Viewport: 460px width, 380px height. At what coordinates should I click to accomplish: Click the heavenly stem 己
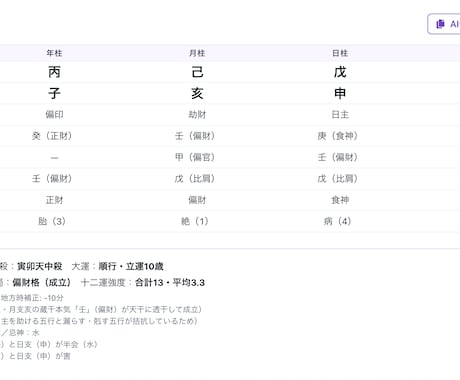(197, 72)
